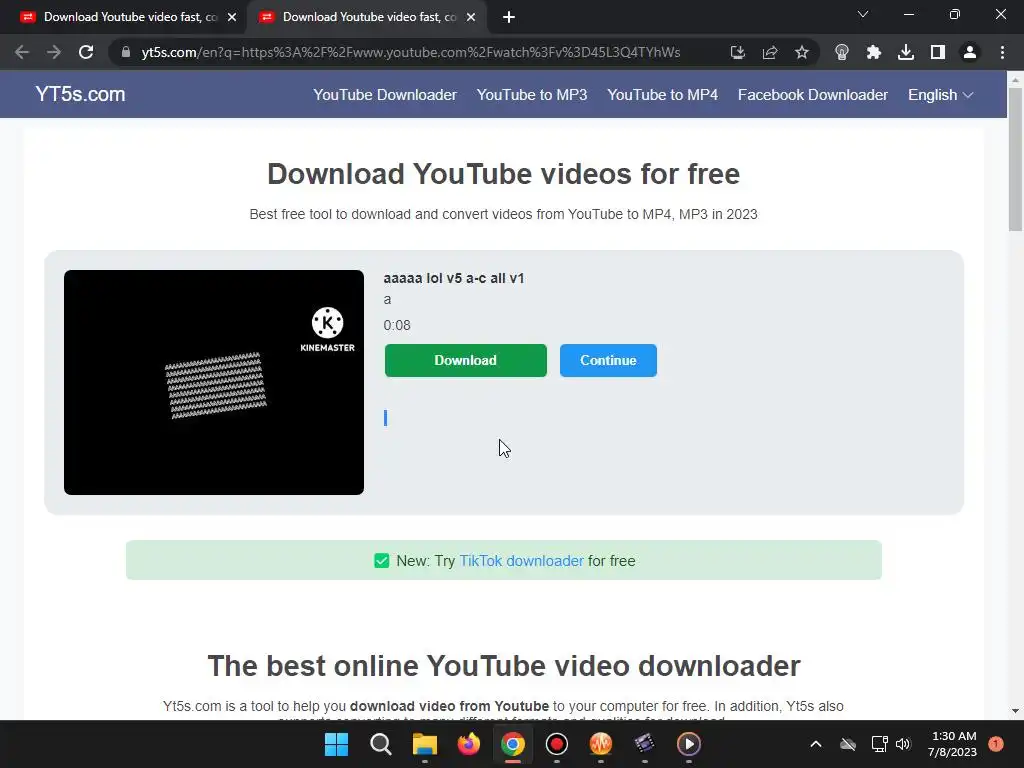Click the video duration 0:08

point(396,325)
